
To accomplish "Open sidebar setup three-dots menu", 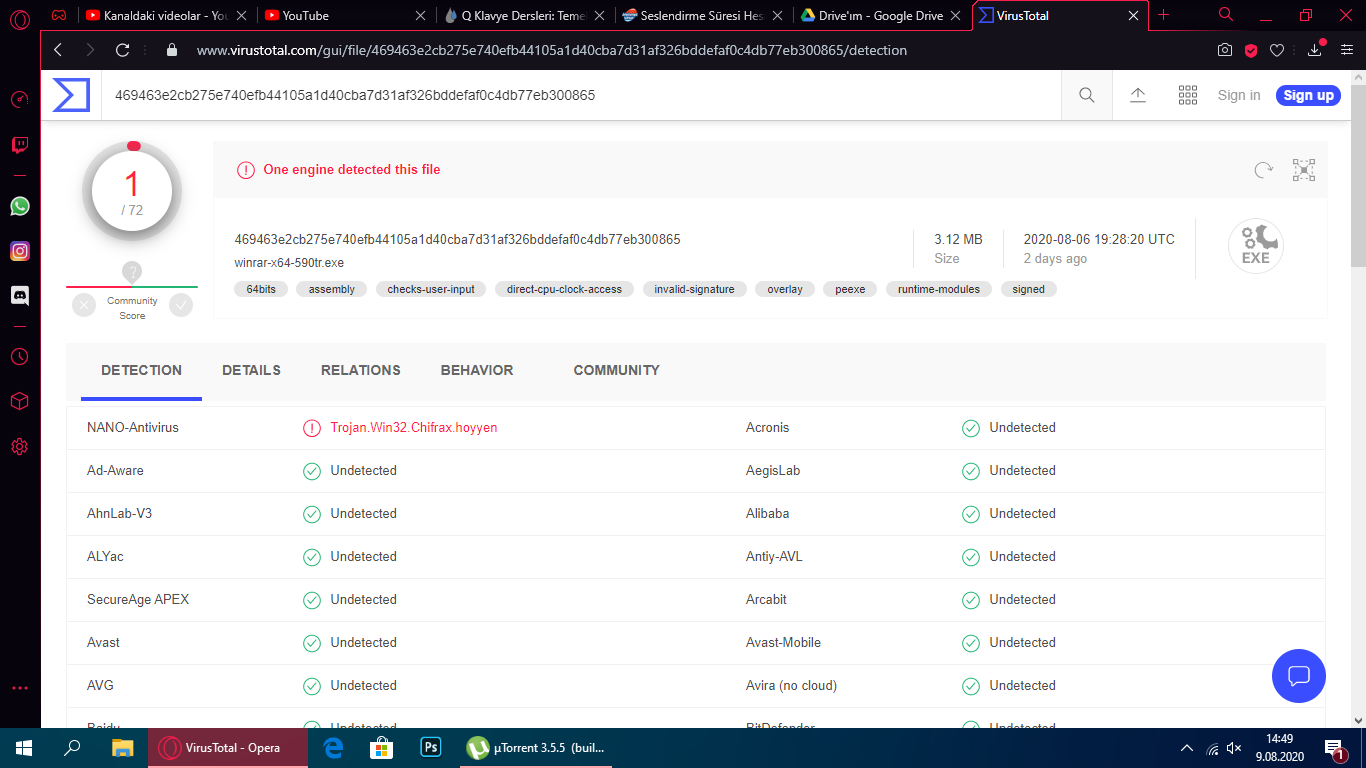I will (20, 688).
